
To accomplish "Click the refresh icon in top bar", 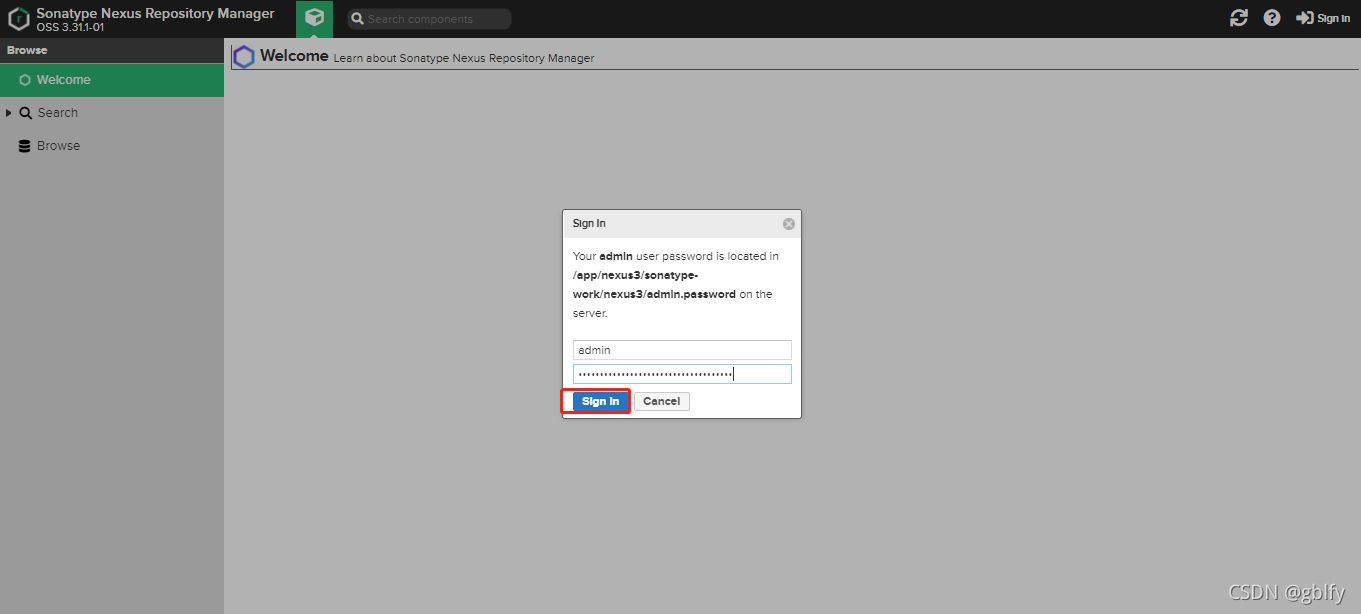I will point(1239,18).
